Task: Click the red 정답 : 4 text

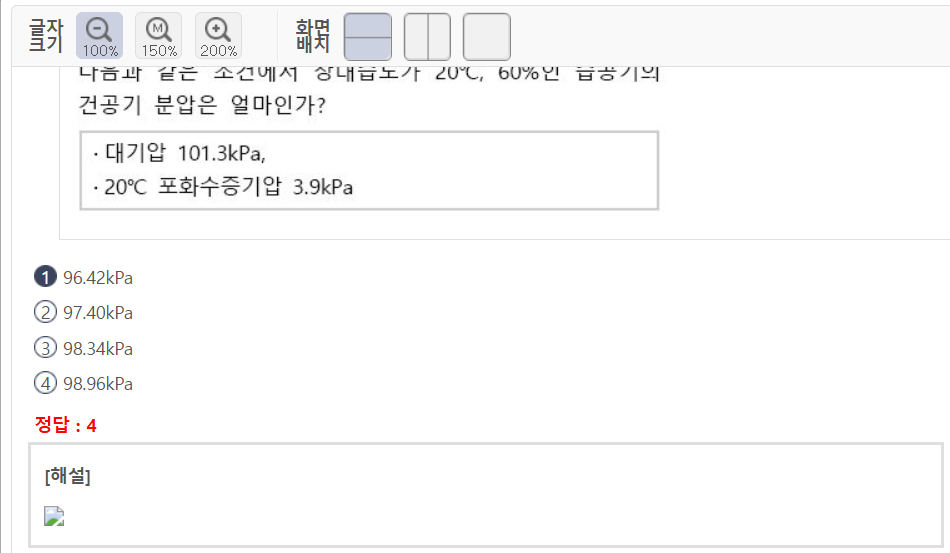Action: (66, 425)
